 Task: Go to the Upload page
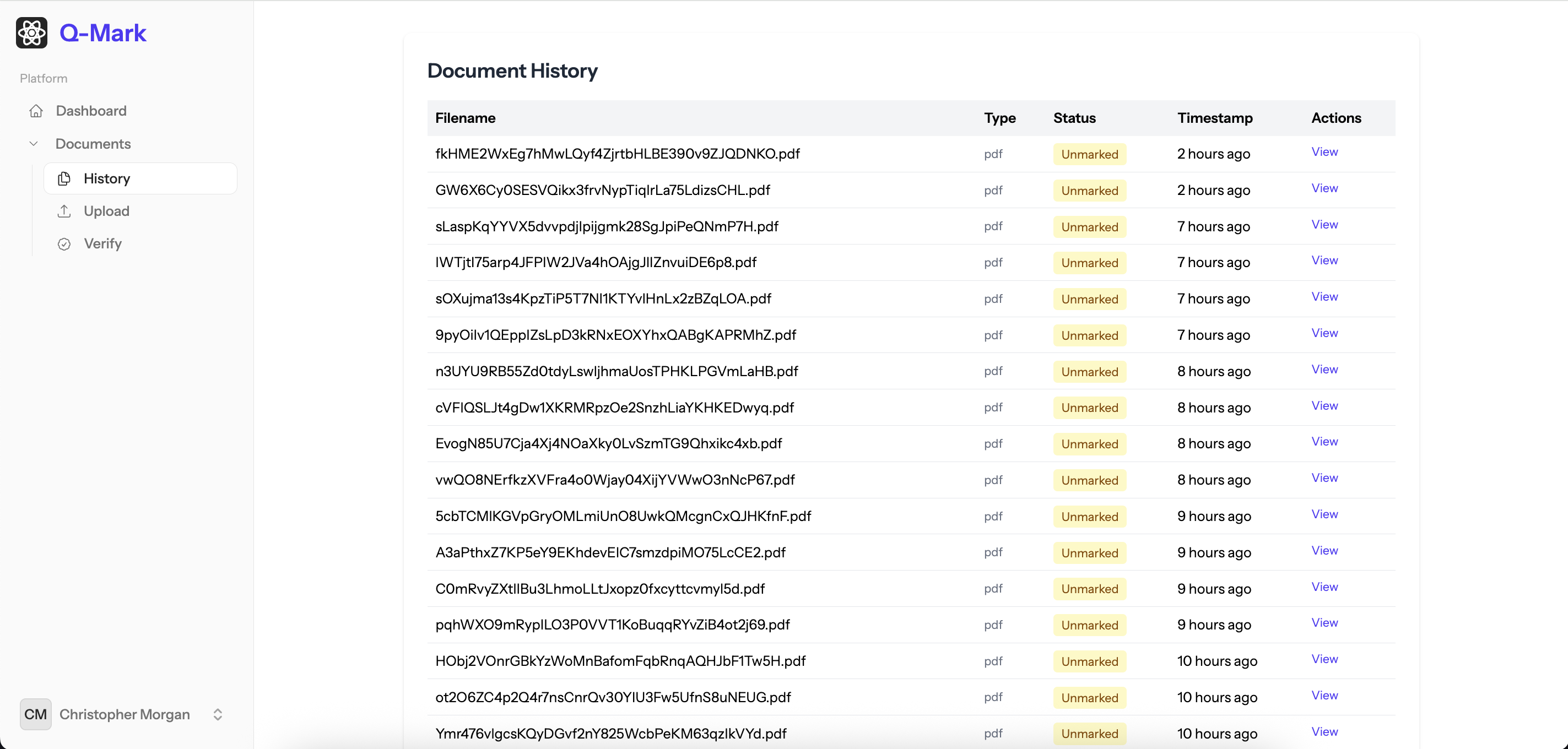pyautogui.click(x=106, y=211)
